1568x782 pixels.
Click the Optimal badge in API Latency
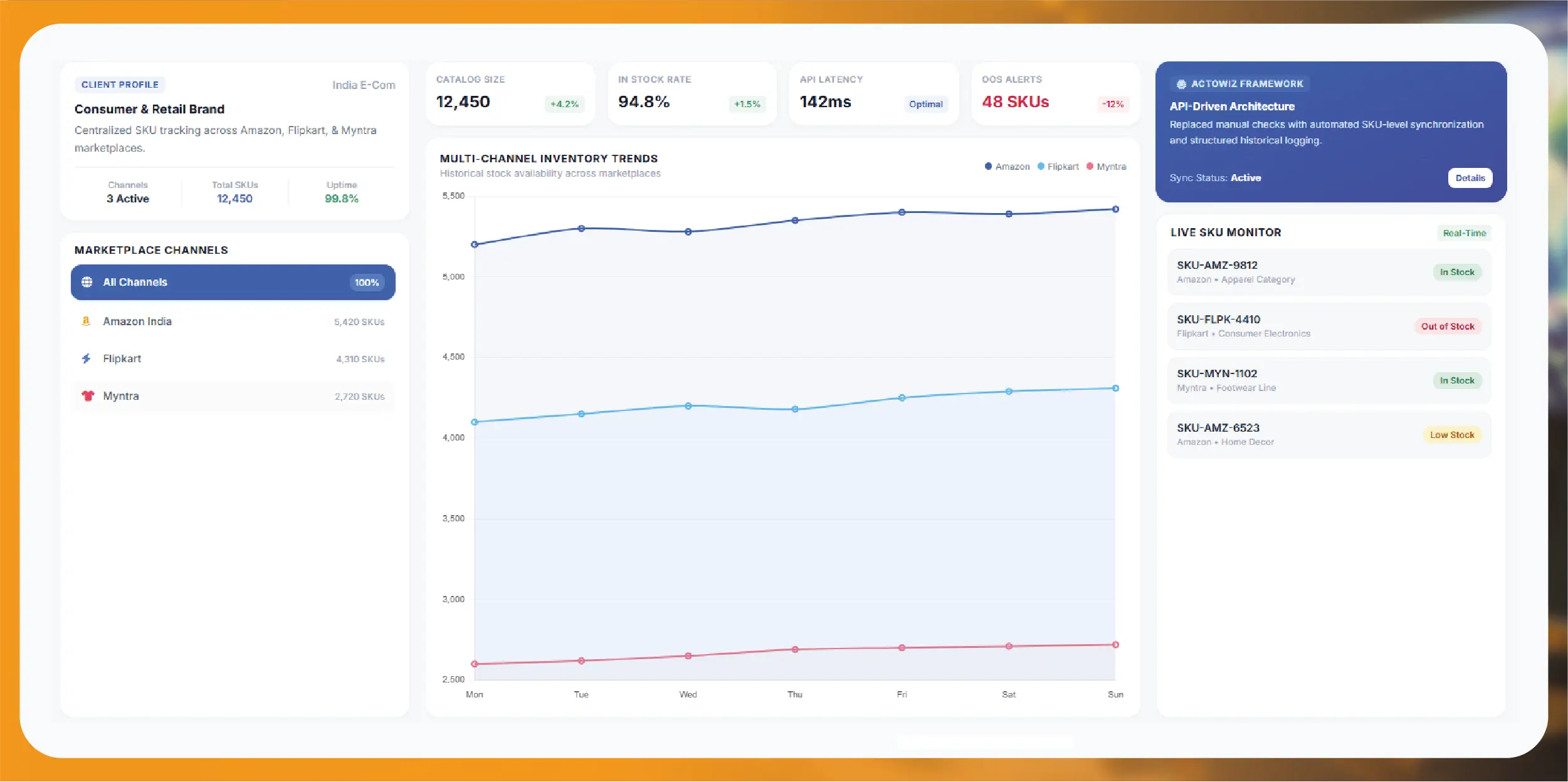click(x=925, y=104)
